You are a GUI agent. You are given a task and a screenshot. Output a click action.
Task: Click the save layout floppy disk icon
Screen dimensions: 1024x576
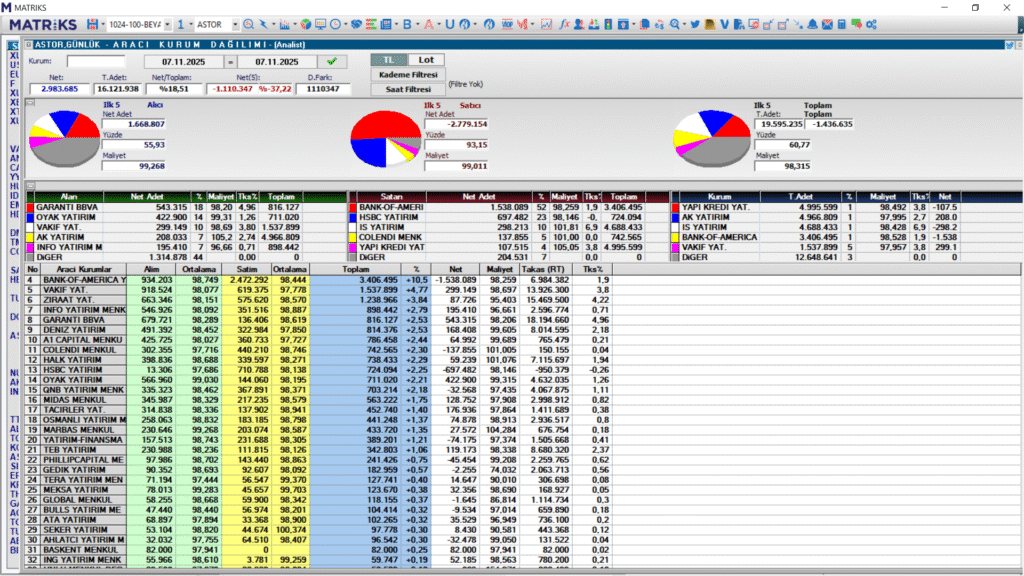click(x=93, y=23)
